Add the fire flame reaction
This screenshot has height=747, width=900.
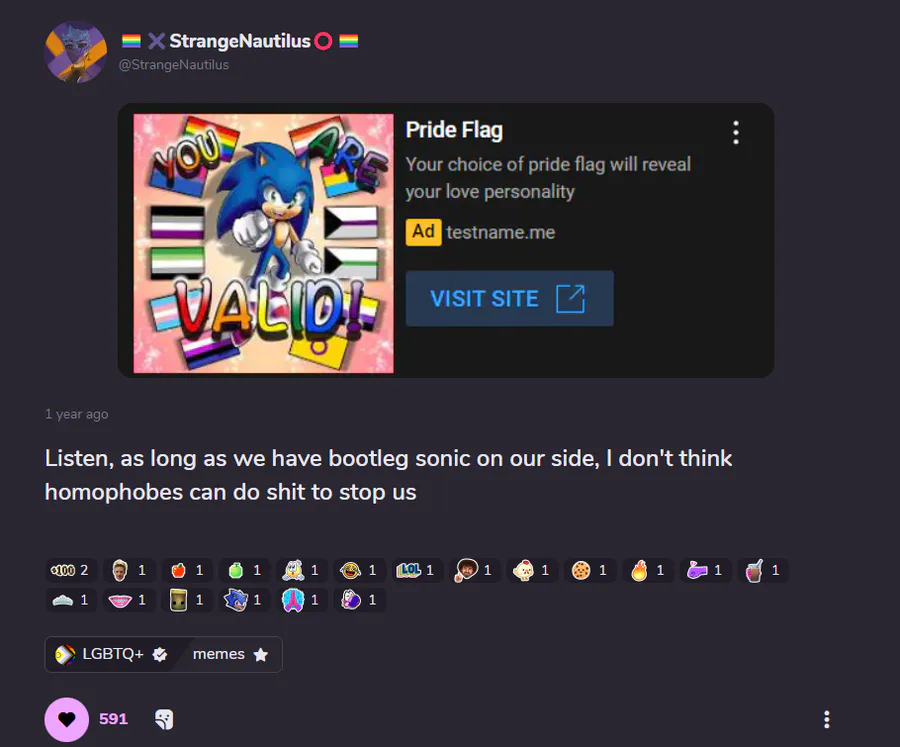tap(647, 570)
